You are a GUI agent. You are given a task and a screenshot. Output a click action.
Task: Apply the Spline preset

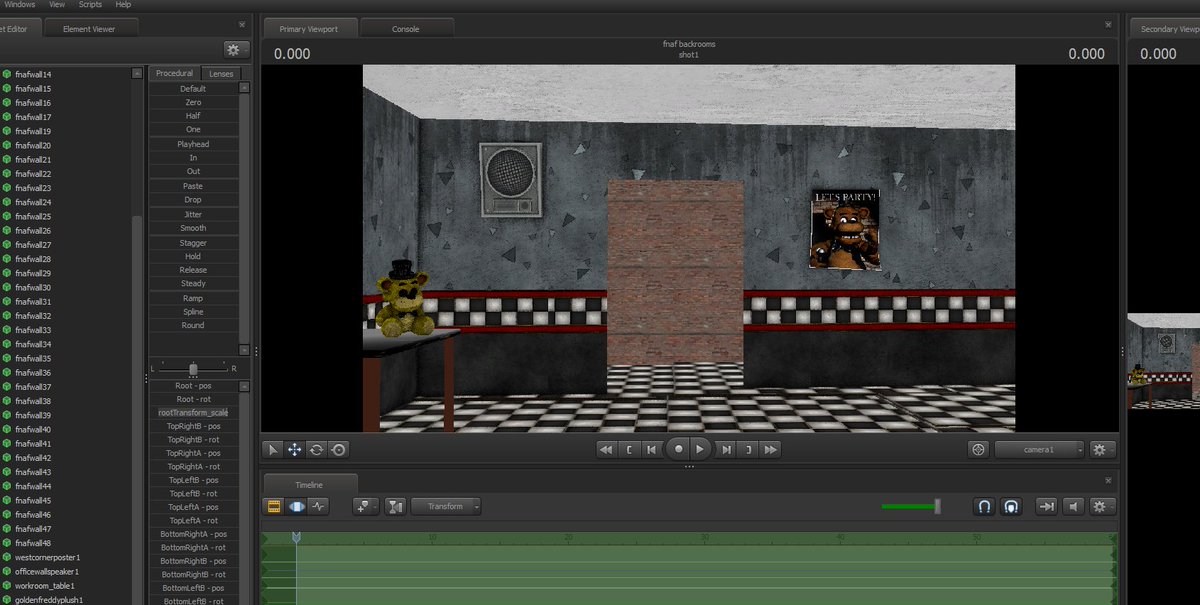pyautogui.click(x=193, y=312)
